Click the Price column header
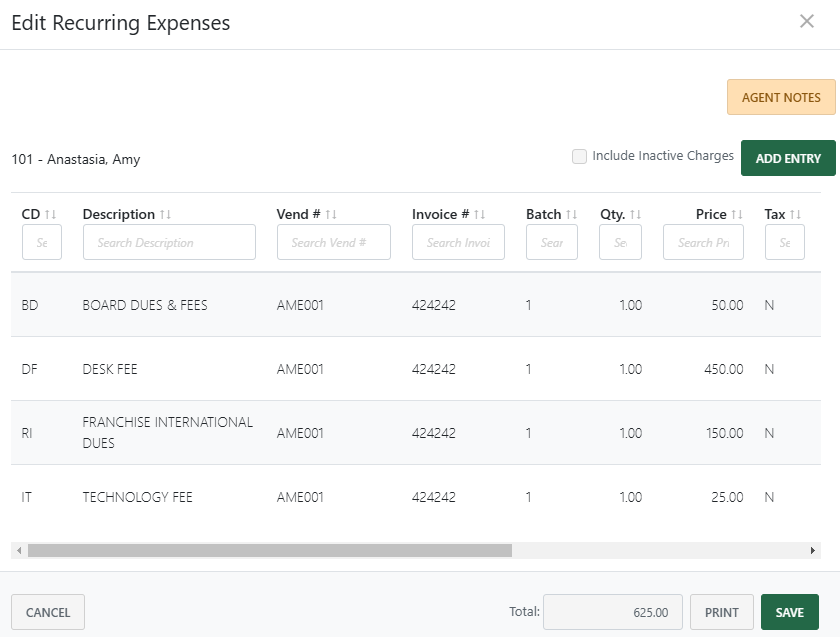Image resolution: width=840 pixels, height=637 pixels. pyautogui.click(x=711, y=214)
